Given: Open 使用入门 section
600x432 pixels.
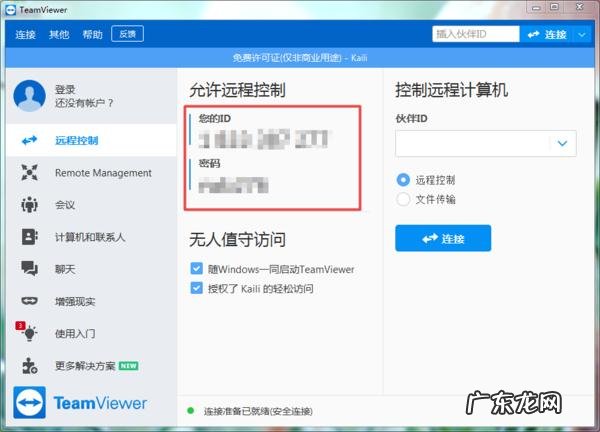Looking at the screenshot, I should click(91, 333).
